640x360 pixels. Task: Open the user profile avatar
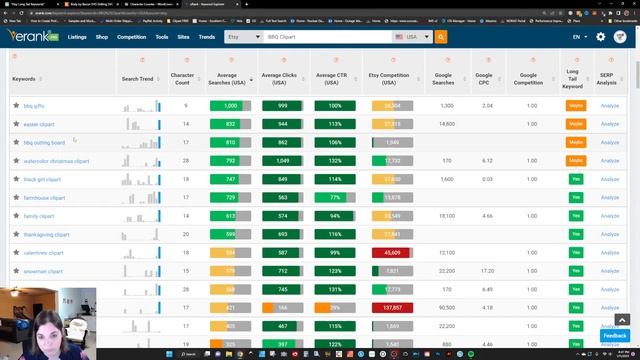pos(620,37)
